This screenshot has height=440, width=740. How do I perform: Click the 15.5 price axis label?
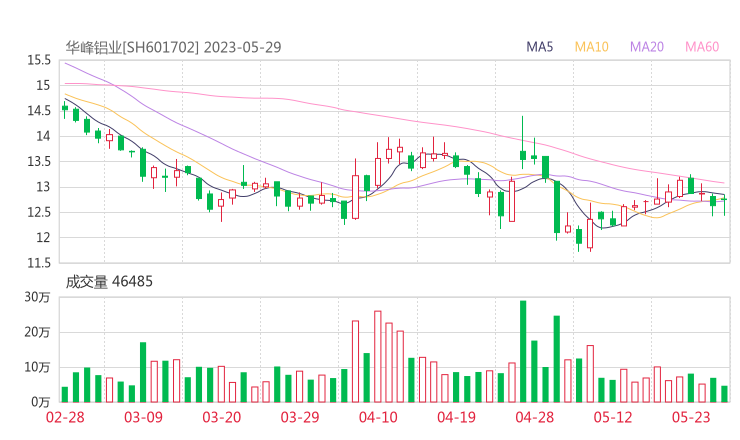click(x=39, y=60)
